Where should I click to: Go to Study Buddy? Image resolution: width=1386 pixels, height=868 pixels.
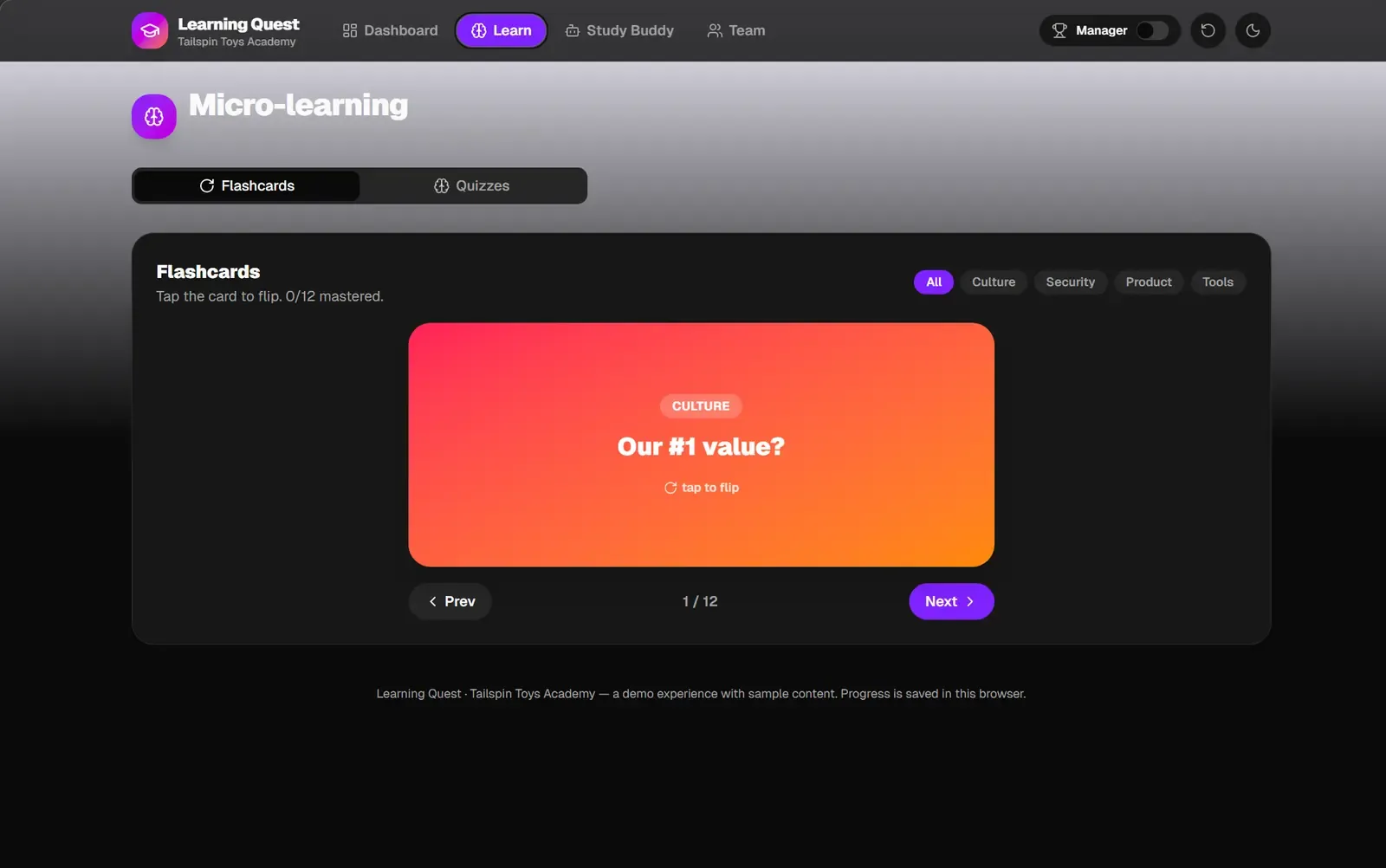pyautogui.click(x=619, y=30)
